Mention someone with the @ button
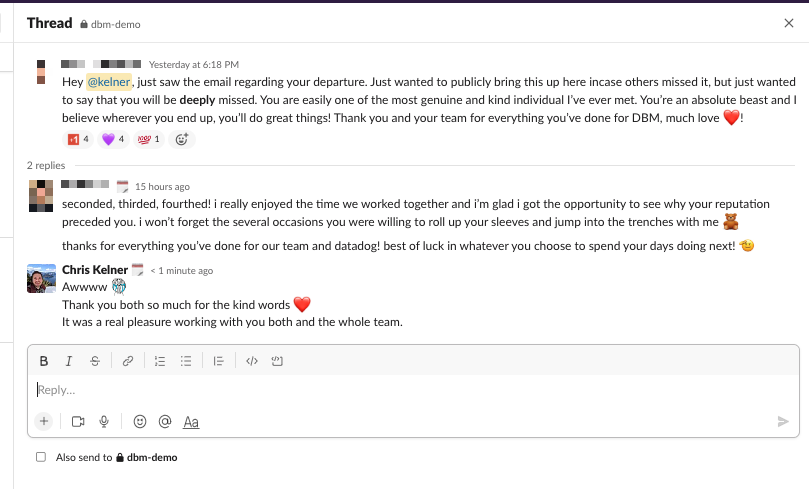 pos(165,421)
